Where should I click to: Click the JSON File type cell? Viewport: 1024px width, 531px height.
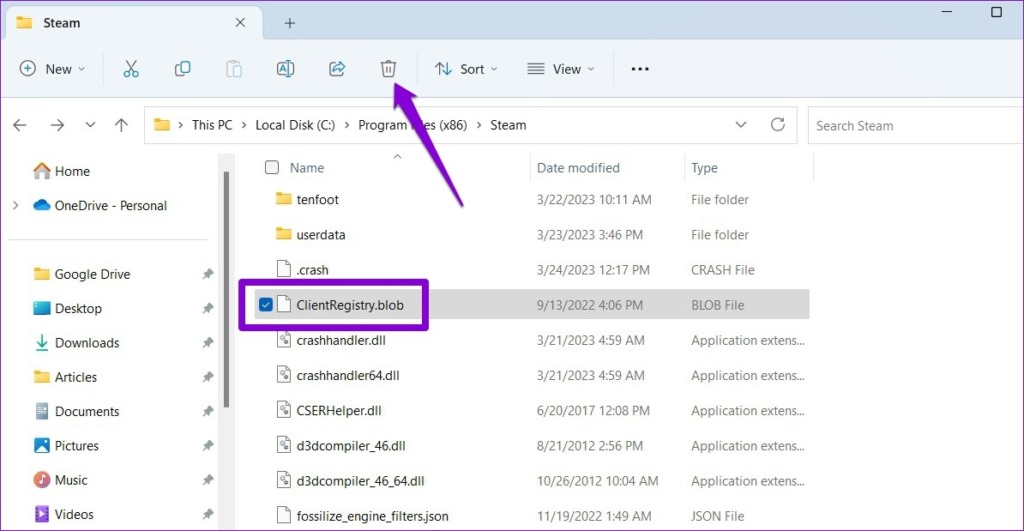click(x=717, y=516)
